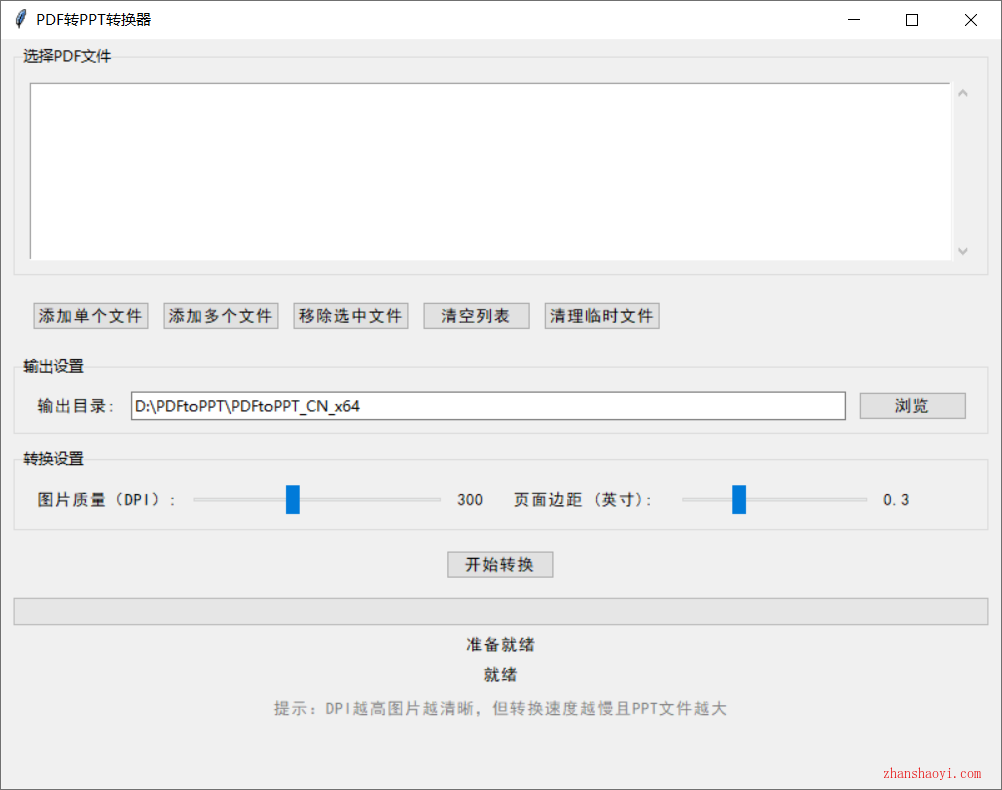Screen dimensions: 1002x790
Task: Open folder picker with 浏览 button
Action: 912,406
